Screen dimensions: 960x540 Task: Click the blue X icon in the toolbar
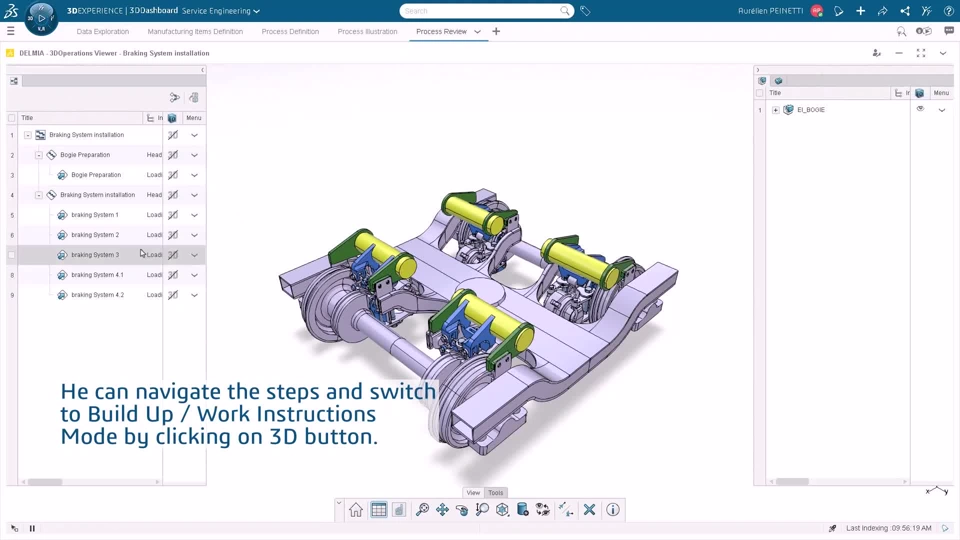[x=589, y=509]
